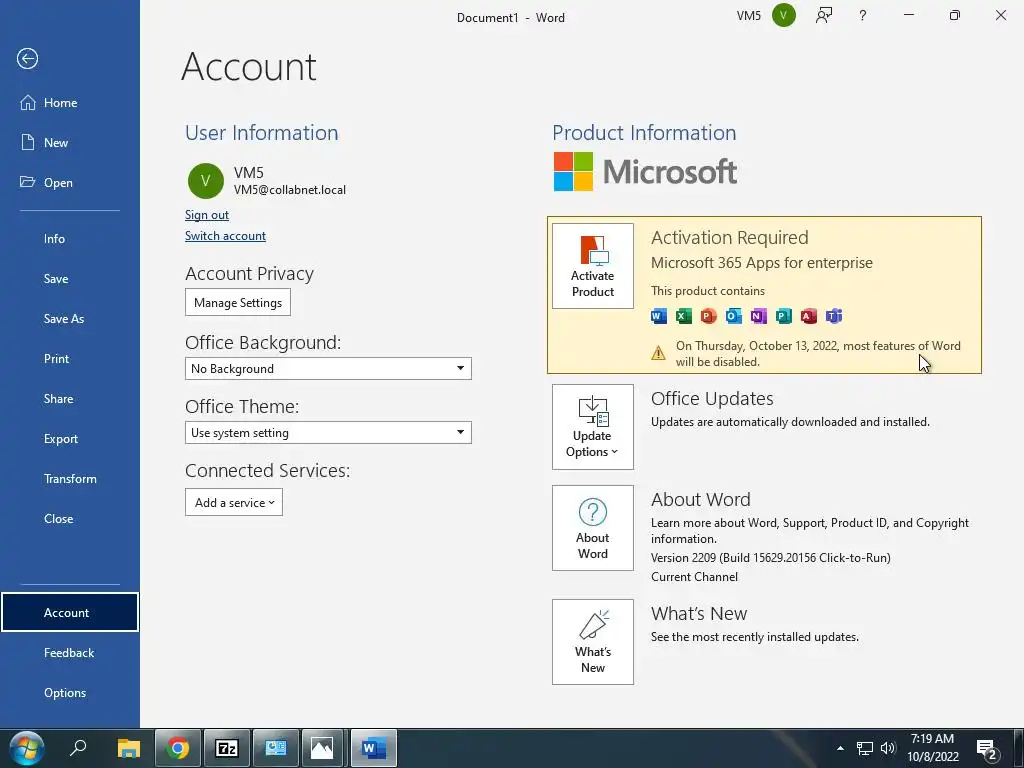1024x768 pixels.
Task: Click the taskbar search magnifier
Action: (78, 748)
